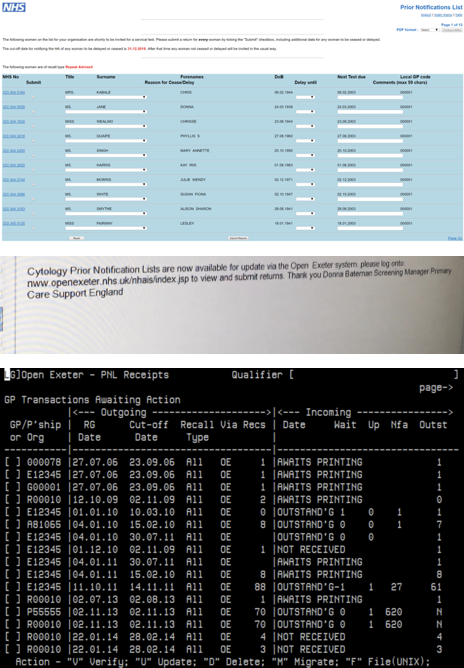Click the 'Page 1 of 12' text

pyautogui.click(x=452, y=25)
